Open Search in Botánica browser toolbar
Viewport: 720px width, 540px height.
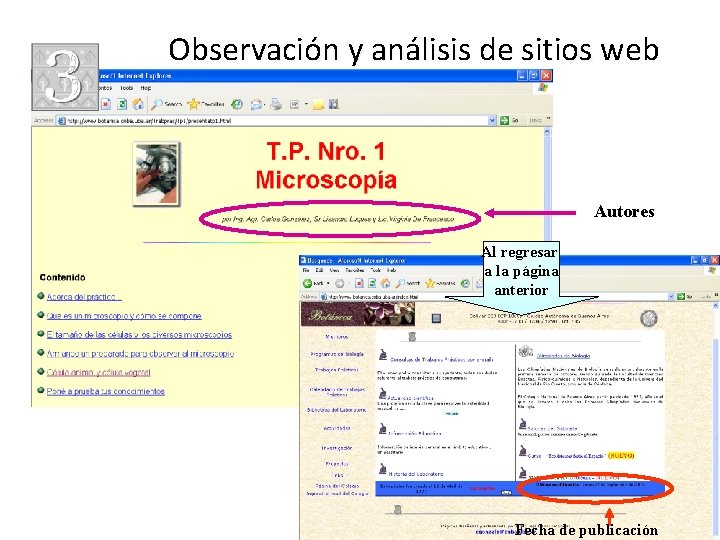pos(408,283)
